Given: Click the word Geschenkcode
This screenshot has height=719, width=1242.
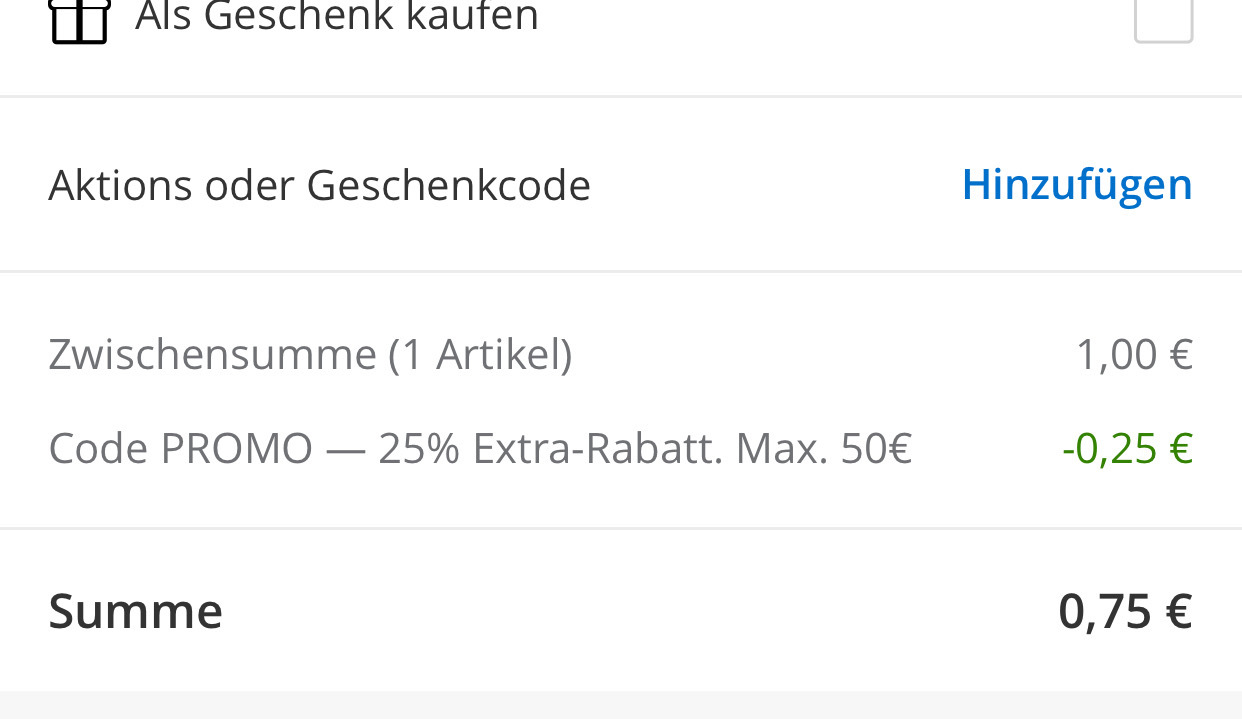Looking at the screenshot, I should click(x=448, y=186).
